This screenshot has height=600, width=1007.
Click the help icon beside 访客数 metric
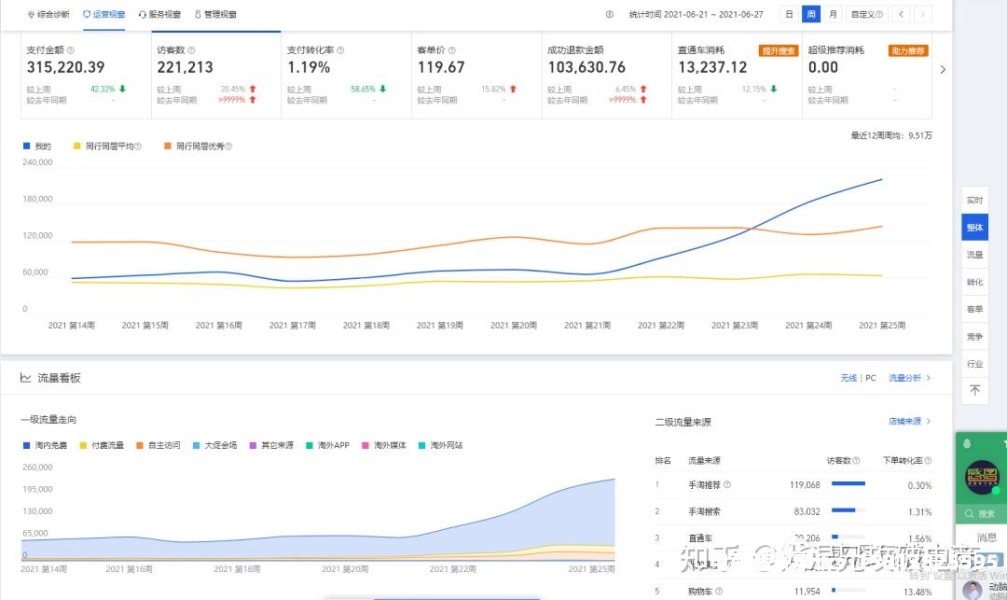click(192, 49)
